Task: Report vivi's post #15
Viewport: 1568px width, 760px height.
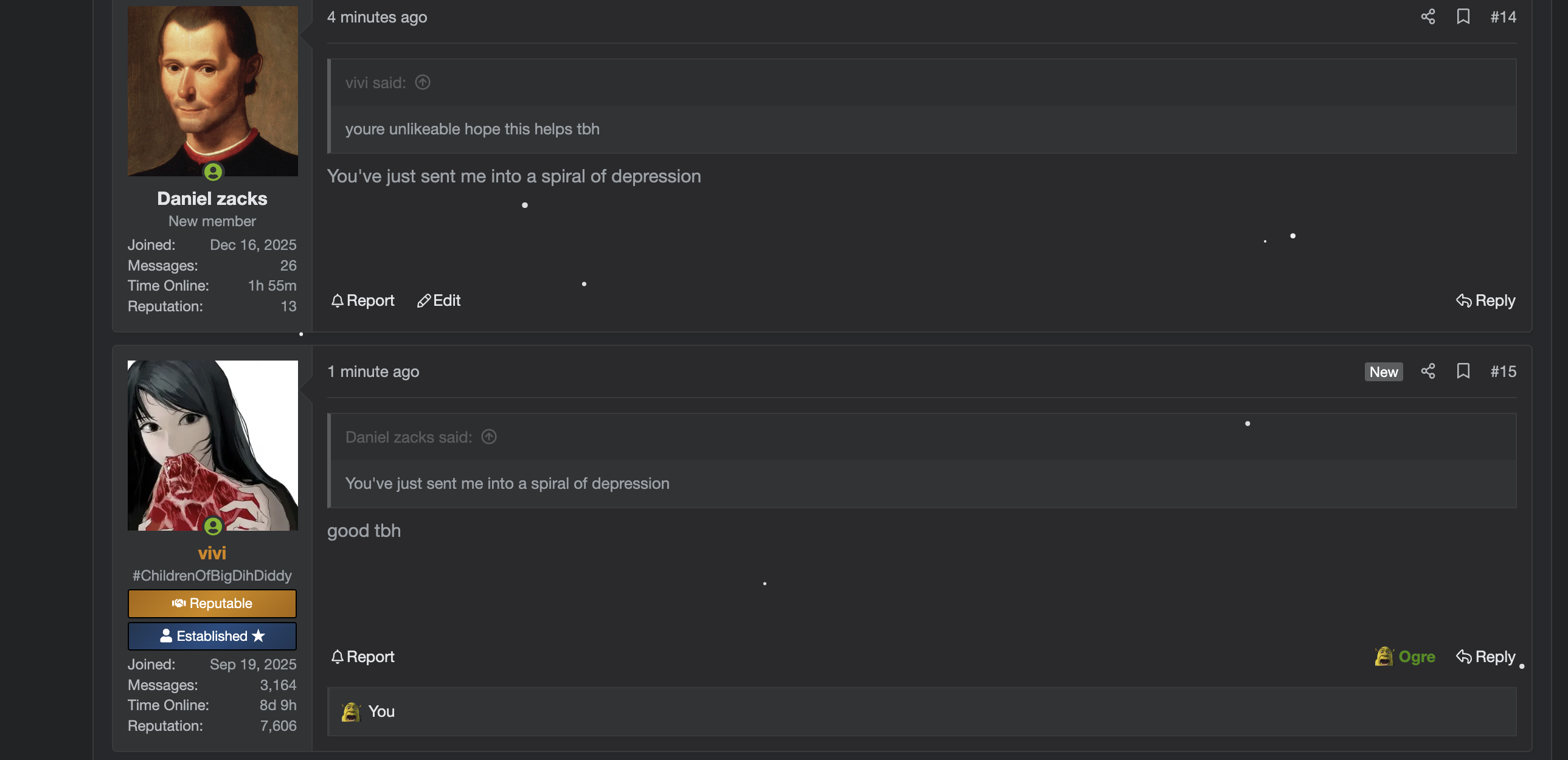Action: click(363, 657)
